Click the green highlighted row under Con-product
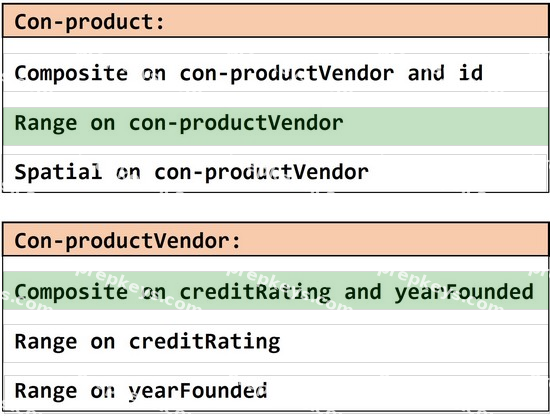The width and height of the screenshot is (550, 418). coord(275,126)
